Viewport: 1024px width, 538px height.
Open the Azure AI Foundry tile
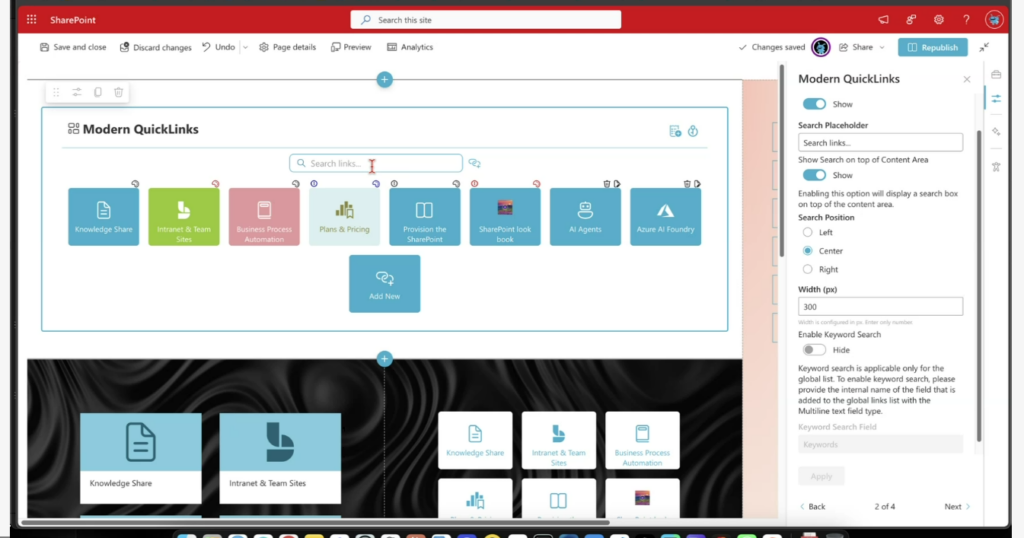665,217
